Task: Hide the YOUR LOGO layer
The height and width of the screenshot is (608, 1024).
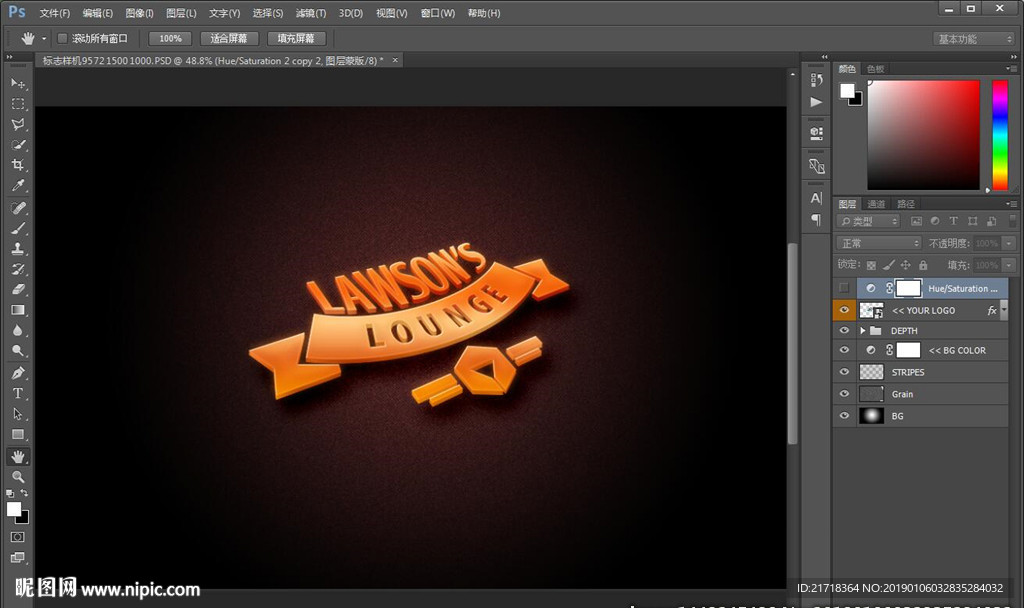Action: coord(844,310)
